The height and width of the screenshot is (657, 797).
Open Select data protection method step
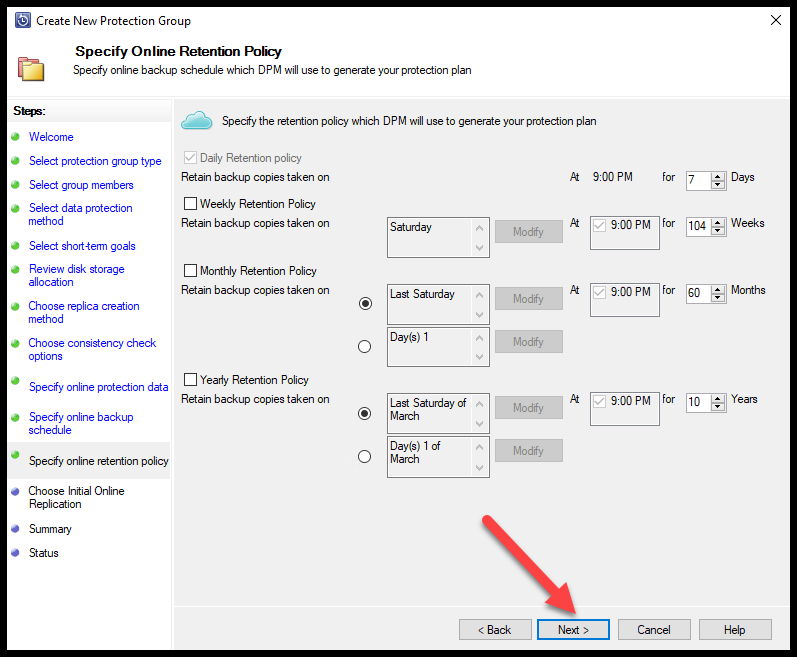coord(80,214)
